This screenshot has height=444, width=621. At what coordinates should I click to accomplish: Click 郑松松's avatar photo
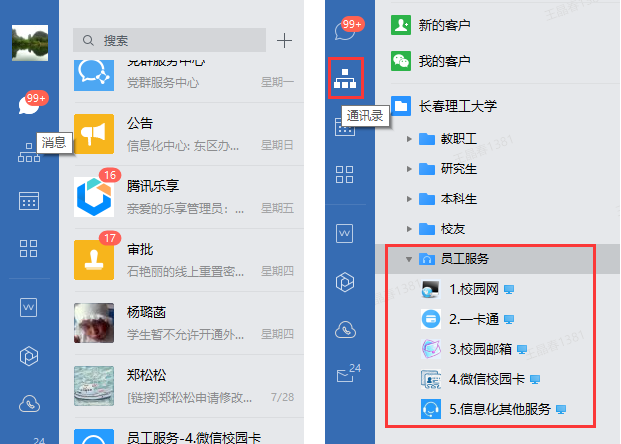pos(94,386)
